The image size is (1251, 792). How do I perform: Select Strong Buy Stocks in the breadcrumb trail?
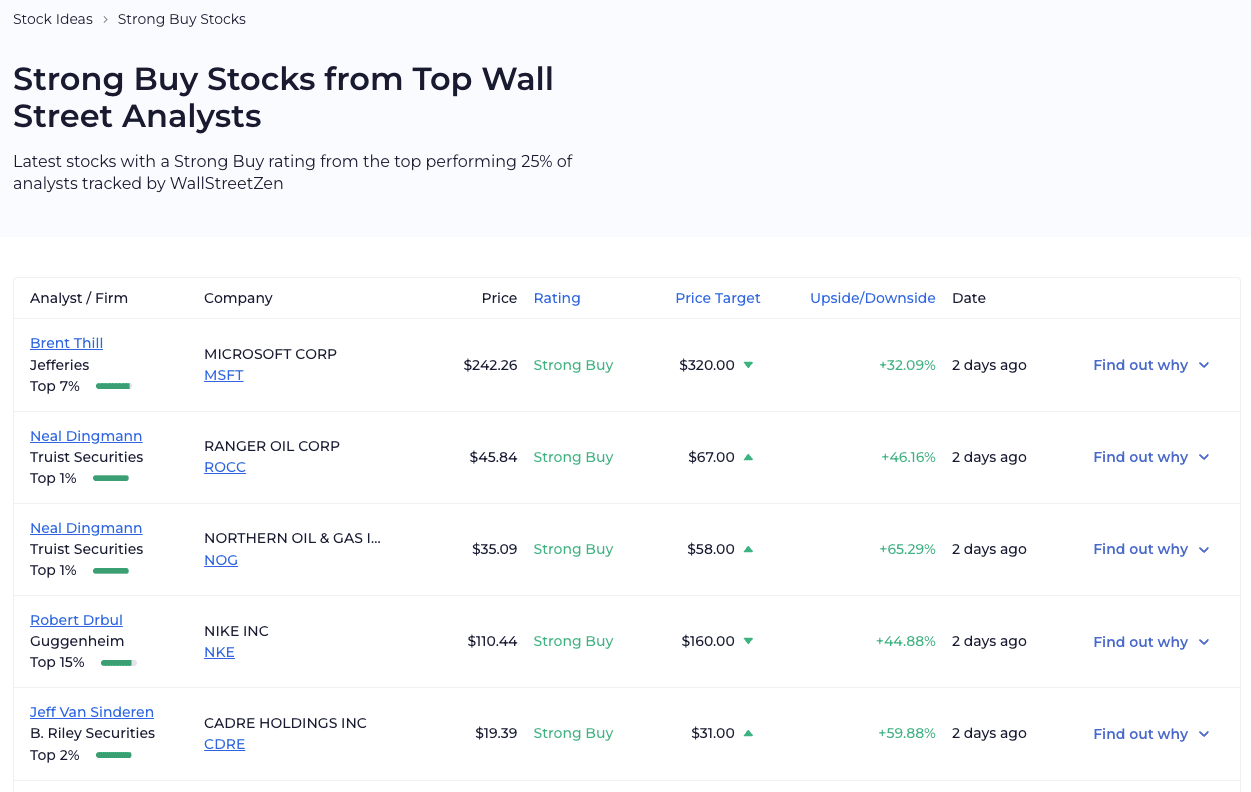point(181,18)
